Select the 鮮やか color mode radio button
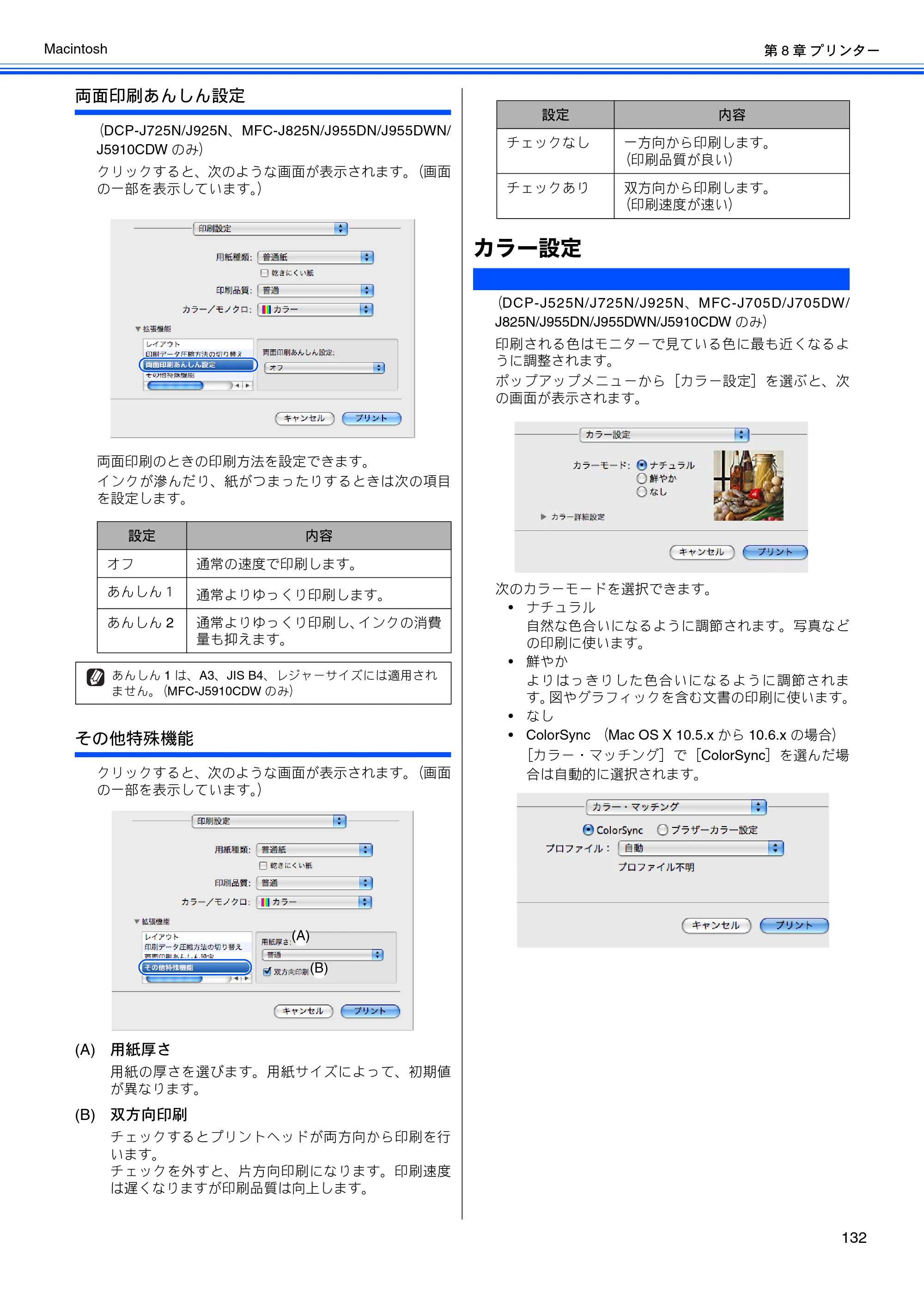Viewport: 924px width, 1308px height. (641, 479)
